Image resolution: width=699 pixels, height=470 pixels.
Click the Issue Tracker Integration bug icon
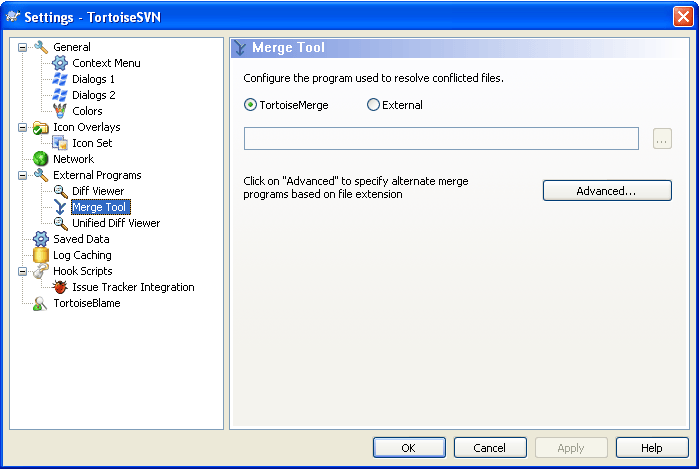click(x=60, y=287)
